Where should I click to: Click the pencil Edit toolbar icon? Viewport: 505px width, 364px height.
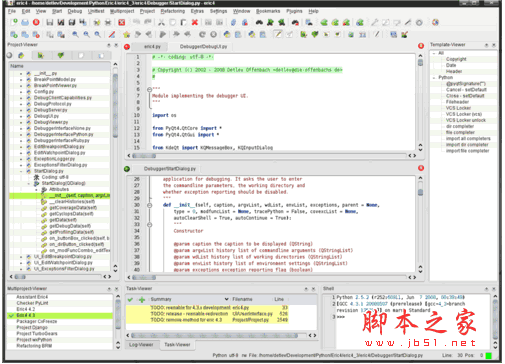(278, 34)
